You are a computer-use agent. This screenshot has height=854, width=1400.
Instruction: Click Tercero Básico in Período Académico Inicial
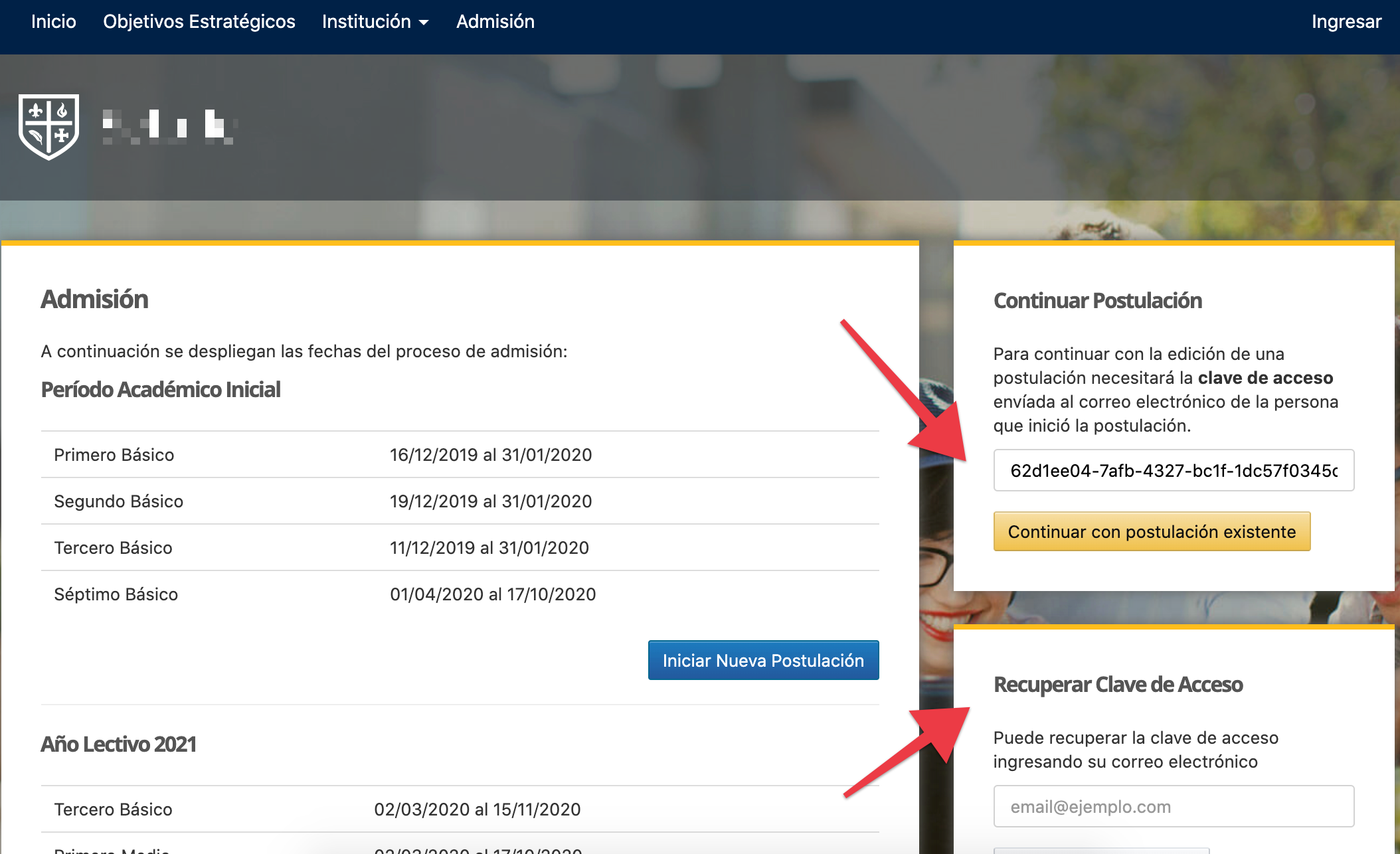click(113, 548)
